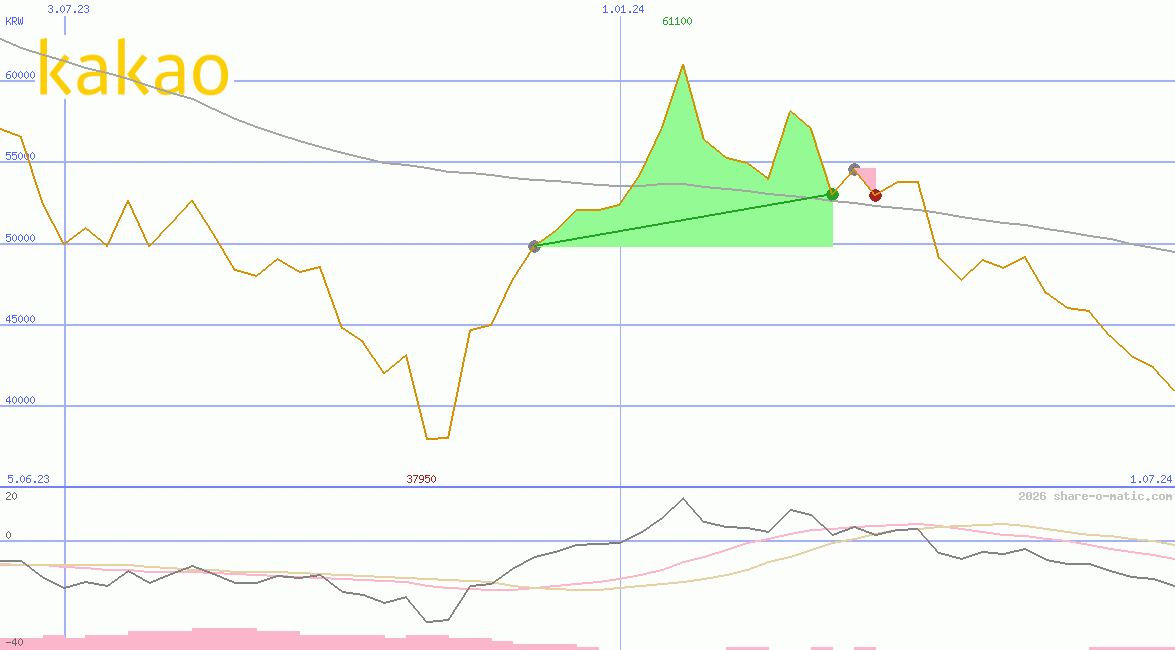Click the 3.07.23 date label
This screenshot has height=650, width=1175.
point(68,9)
